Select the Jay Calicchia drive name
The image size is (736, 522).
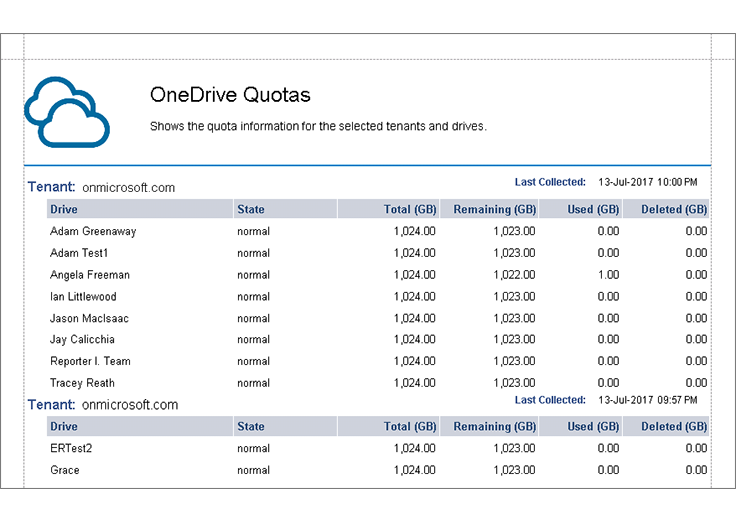point(82,339)
